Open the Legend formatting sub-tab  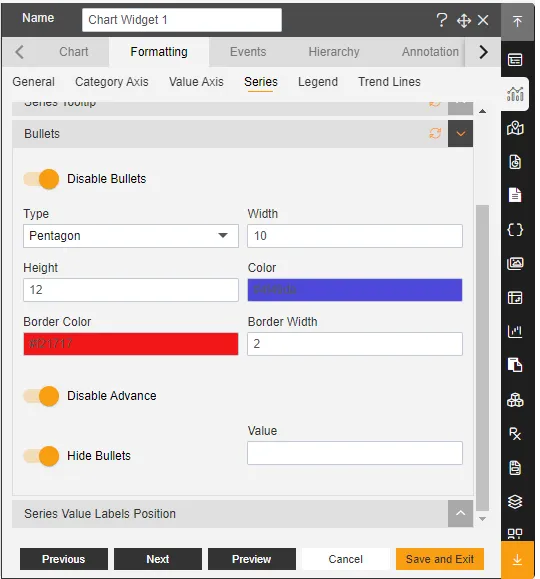point(318,82)
